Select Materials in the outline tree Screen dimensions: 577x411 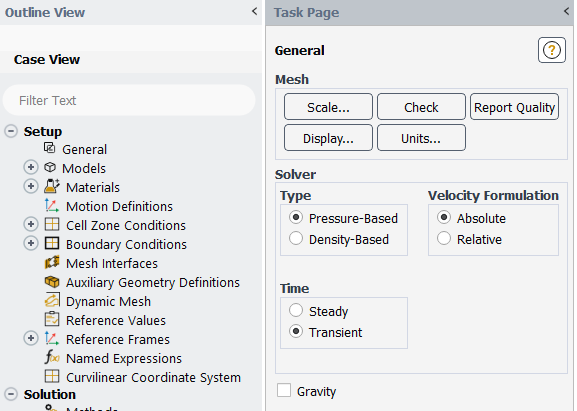[x=93, y=187]
